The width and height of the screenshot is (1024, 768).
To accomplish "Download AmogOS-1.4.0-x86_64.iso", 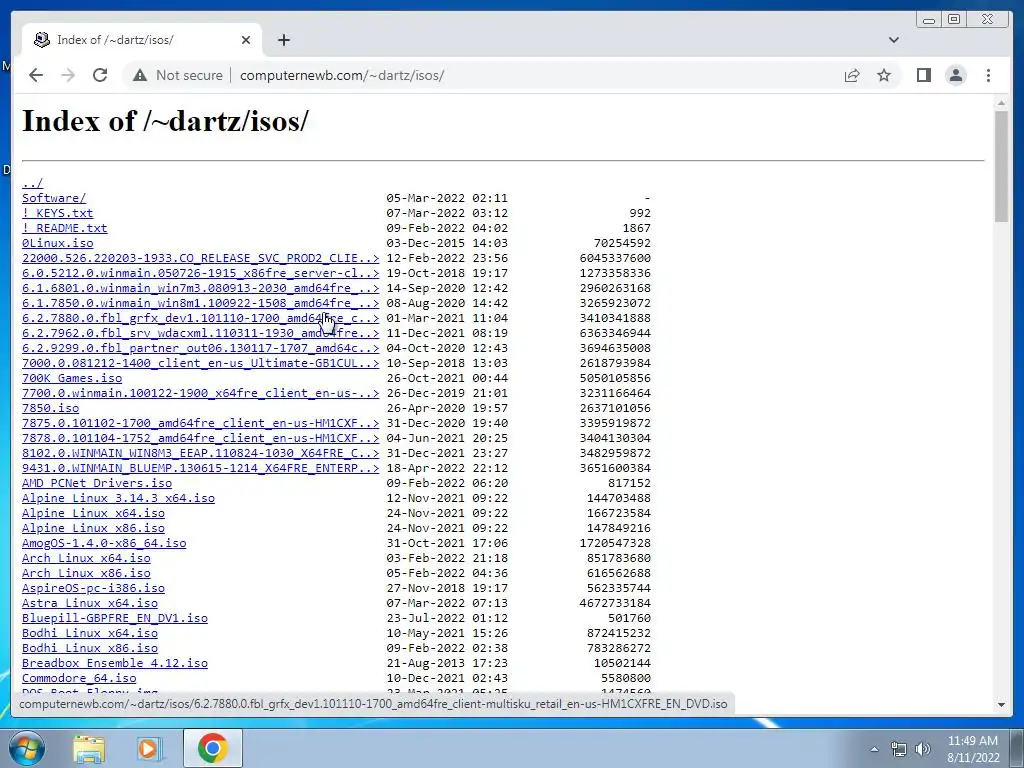I will (x=104, y=543).
